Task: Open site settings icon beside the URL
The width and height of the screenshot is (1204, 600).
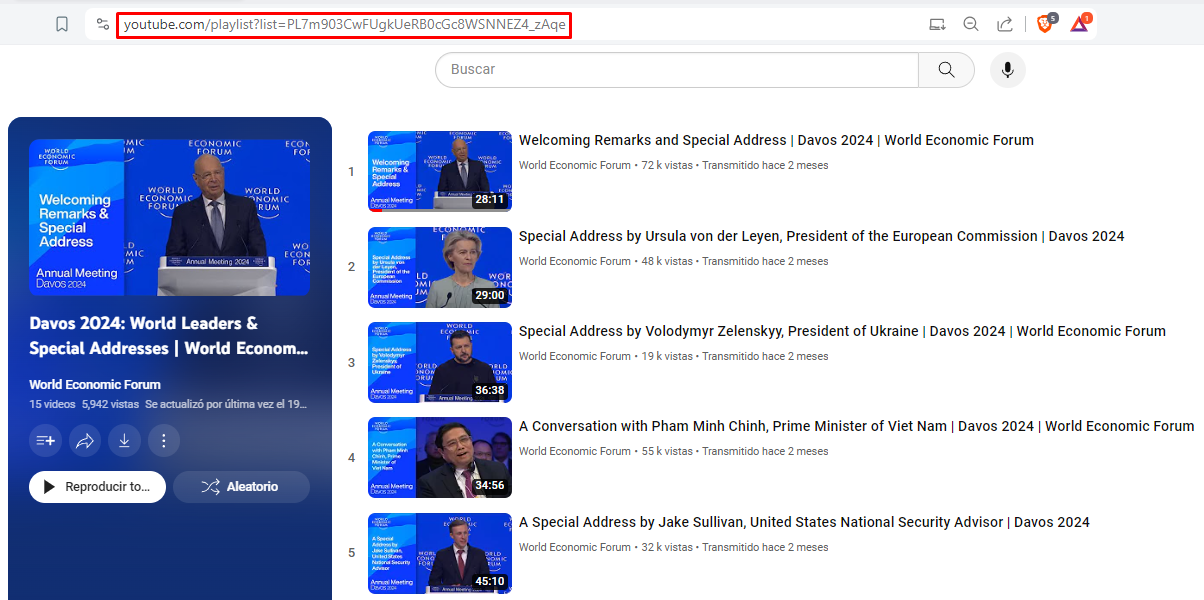Action: point(102,25)
